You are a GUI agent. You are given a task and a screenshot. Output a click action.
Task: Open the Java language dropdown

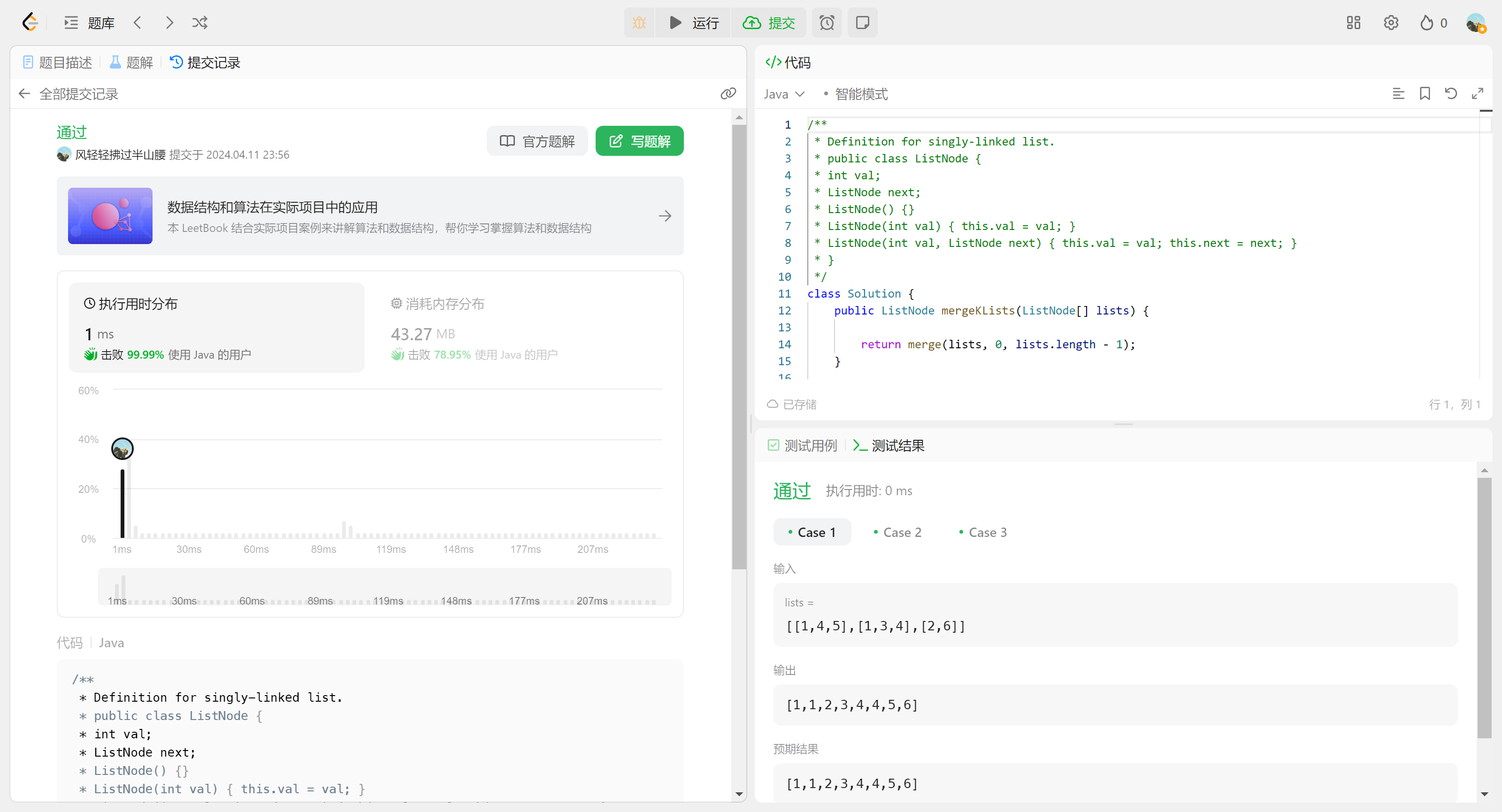(784, 94)
